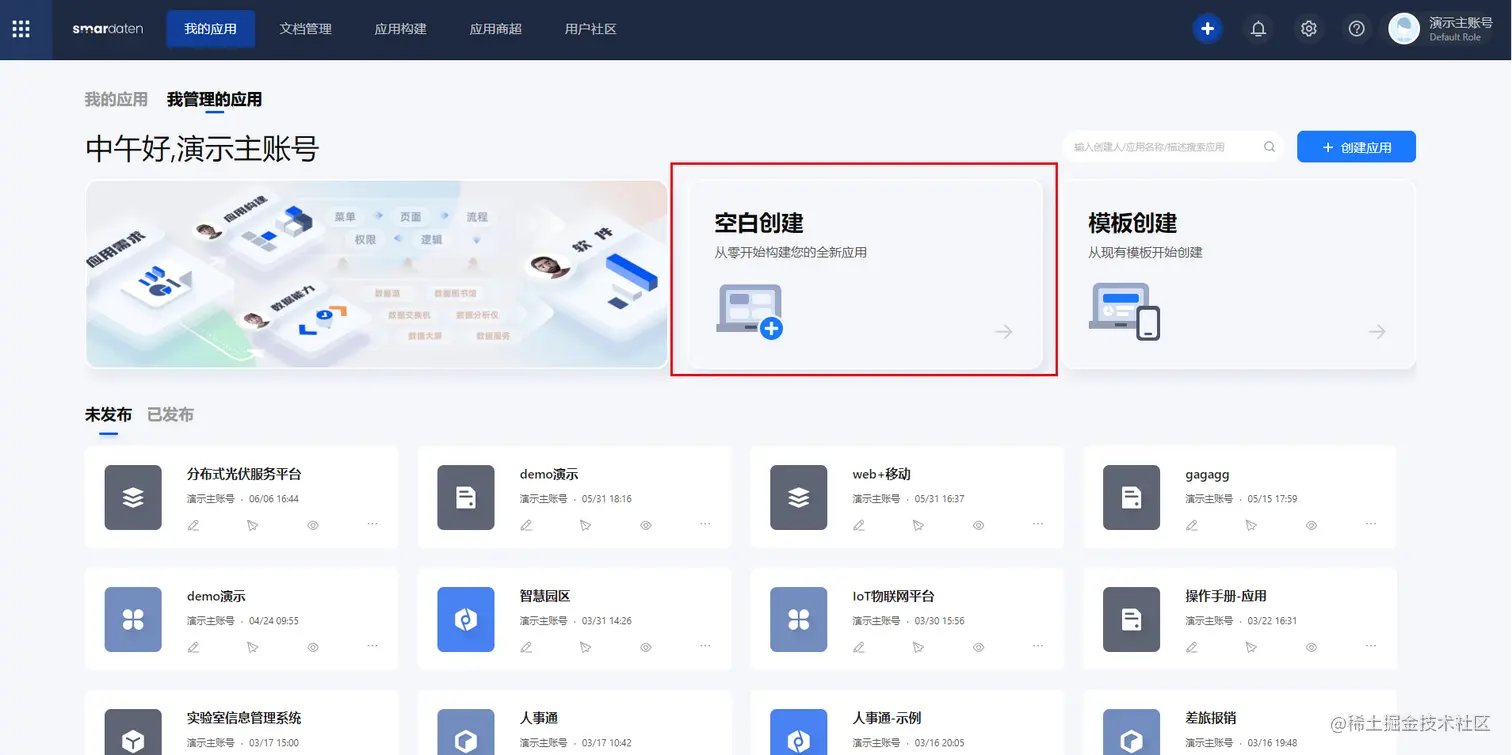The width and height of the screenshot is (1512, 755).
Task: Publish gagagg via its arrow icon
Action: pos(1251,524)
